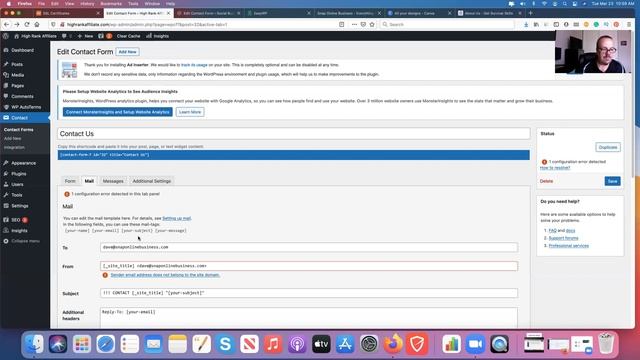
Task: Open the Firefox hamburger menu
Action: coord(629,24)
